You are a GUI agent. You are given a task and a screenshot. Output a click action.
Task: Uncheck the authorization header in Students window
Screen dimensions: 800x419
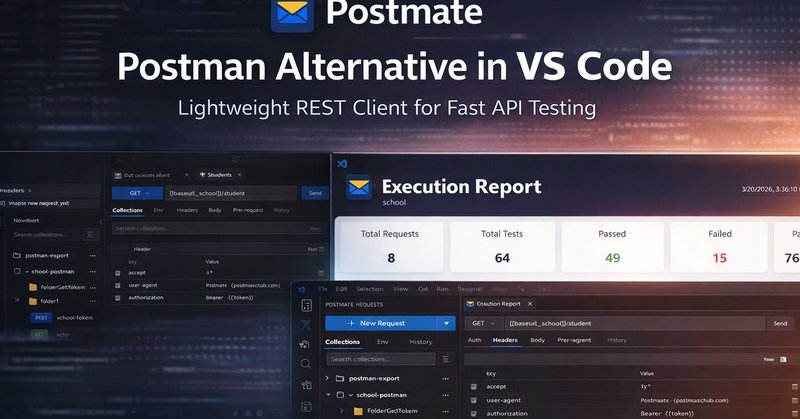118,298
